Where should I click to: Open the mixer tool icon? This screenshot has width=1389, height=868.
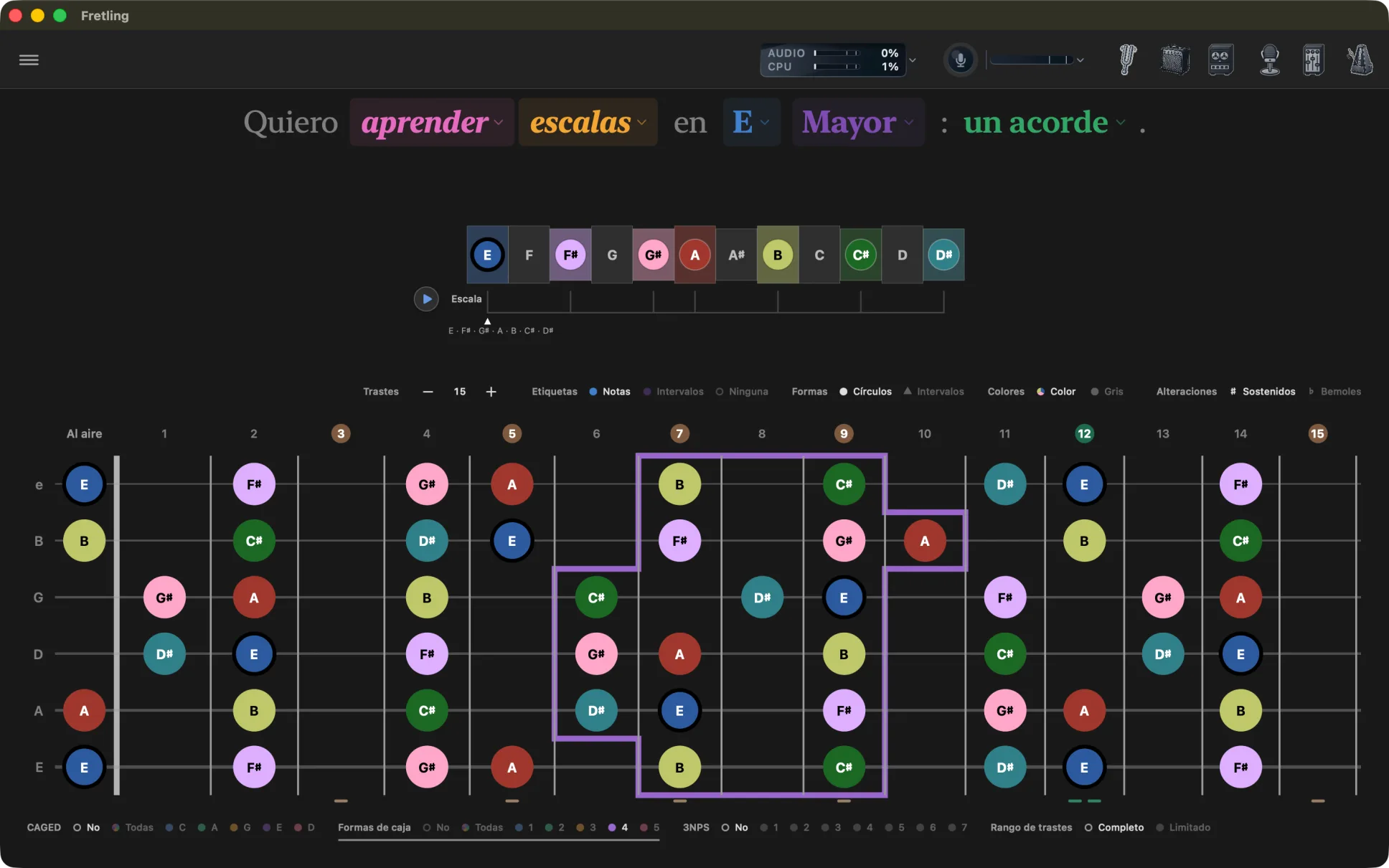click(x=1313, y=60)
